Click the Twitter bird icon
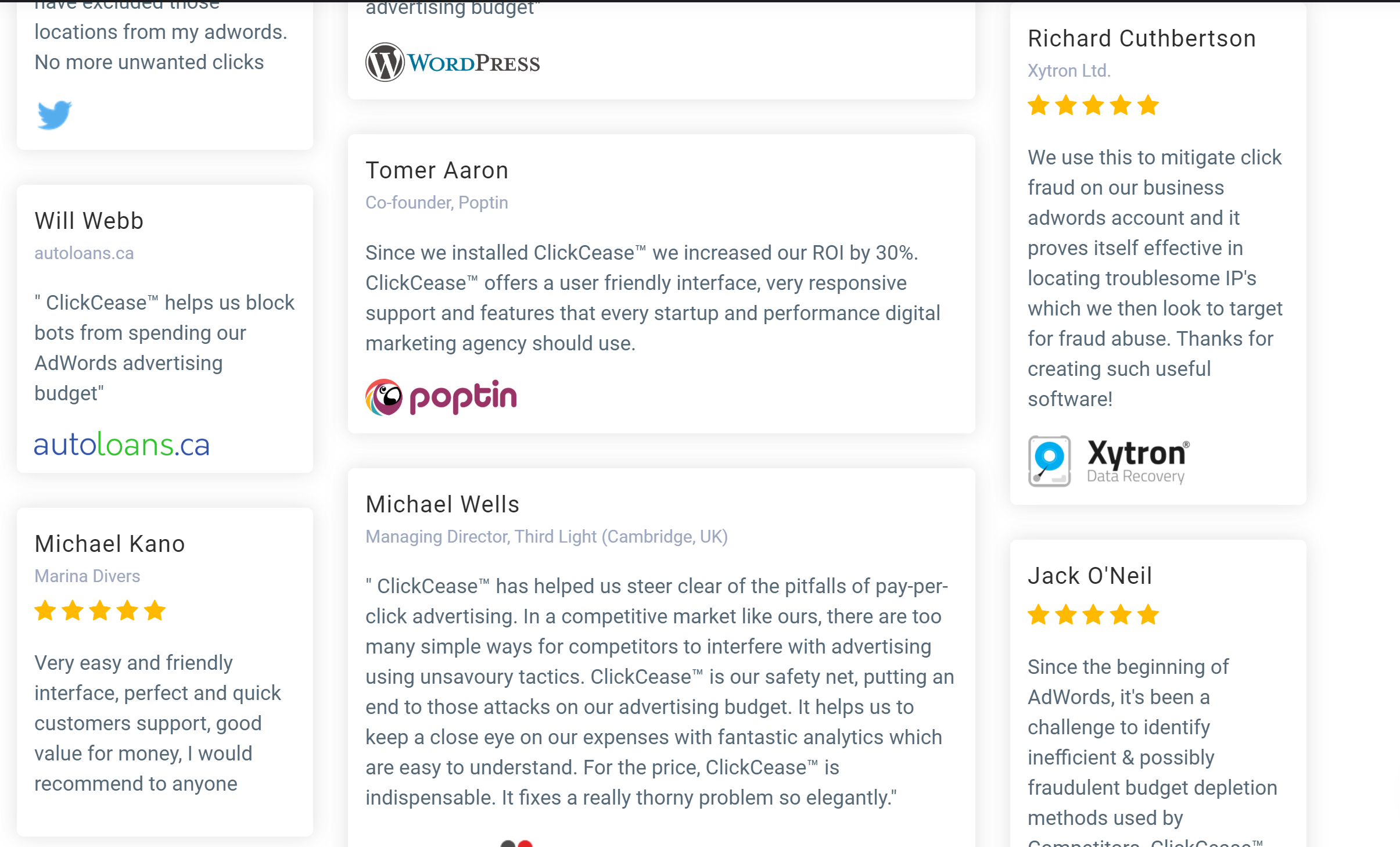The image size is (1400, 847). pyautogui.click(x=55, y=114)
